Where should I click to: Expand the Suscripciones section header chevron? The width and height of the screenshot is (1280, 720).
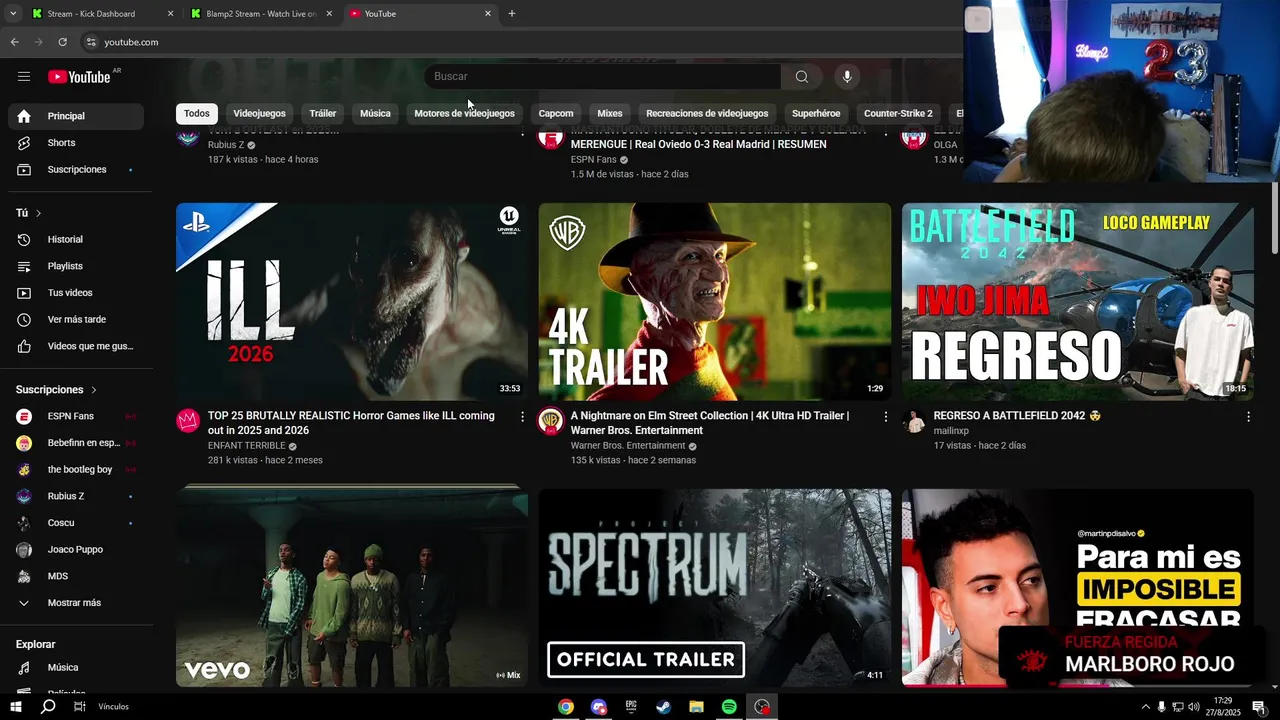(x=94, y=390)
